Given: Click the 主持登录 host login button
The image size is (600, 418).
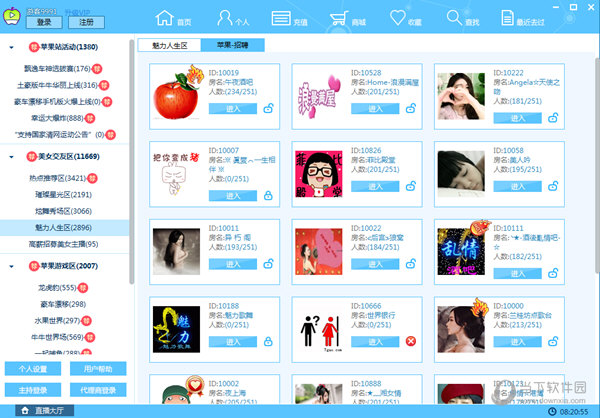Looking at the screenshot, I should [33, 390].
